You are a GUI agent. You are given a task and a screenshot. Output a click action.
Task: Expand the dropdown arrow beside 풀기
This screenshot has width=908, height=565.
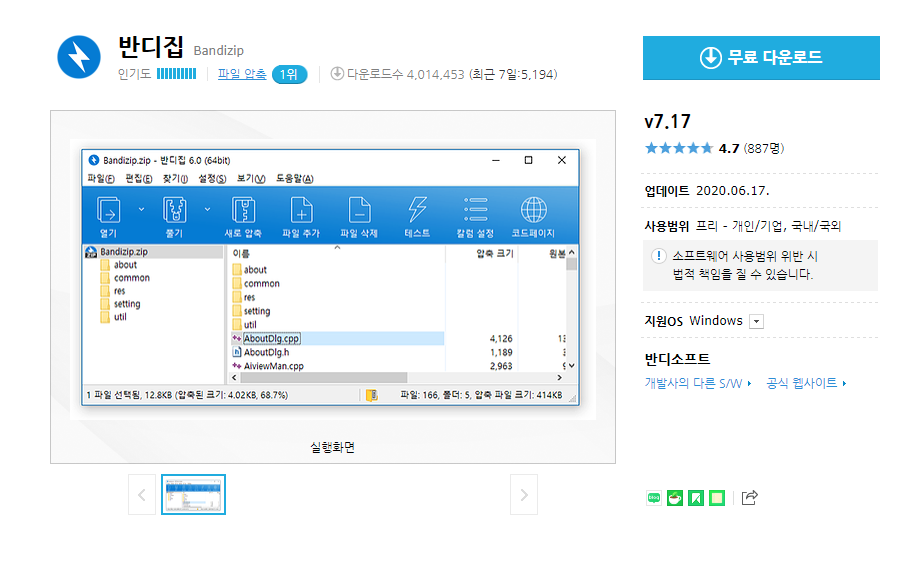(207, 209)
